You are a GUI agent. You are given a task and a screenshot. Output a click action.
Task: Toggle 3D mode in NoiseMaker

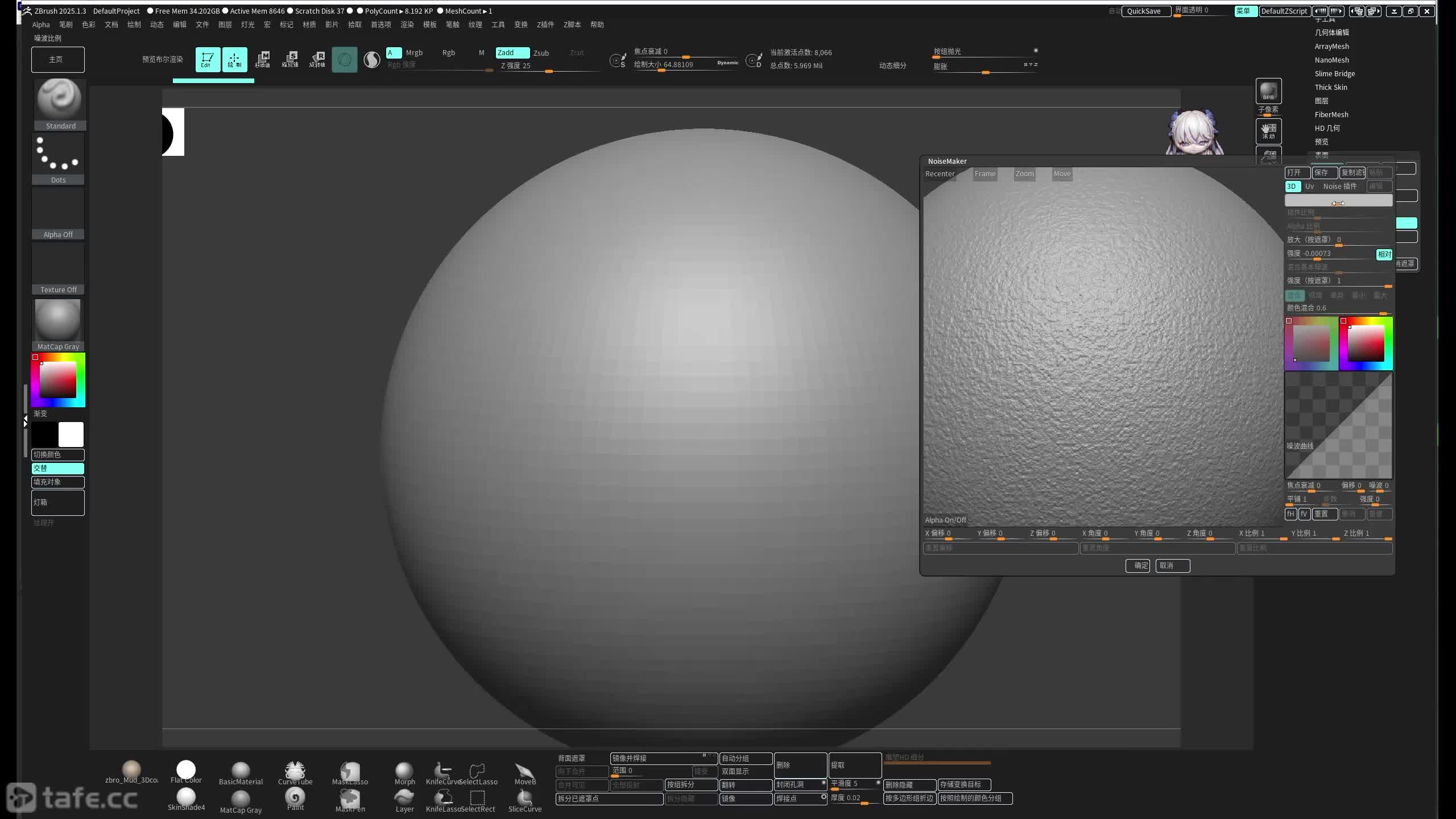coord(1292,187)
